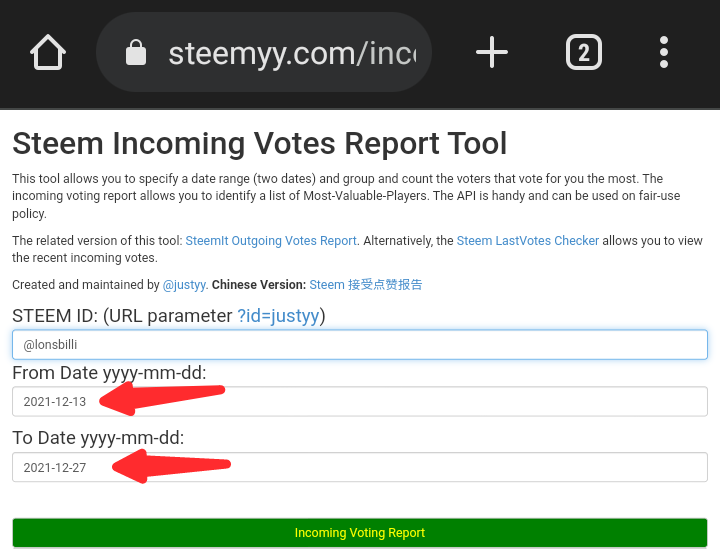Follow the ?id=justyy parameter link
The width and height of the screenshot is (720, 549).
coord(278,316)
